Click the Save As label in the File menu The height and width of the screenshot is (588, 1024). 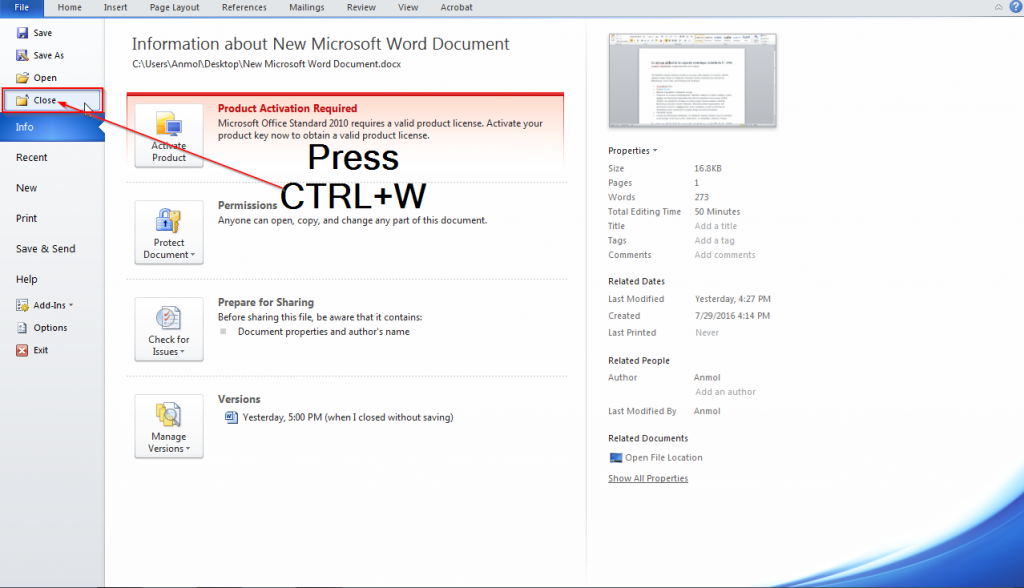pos(48,56)
